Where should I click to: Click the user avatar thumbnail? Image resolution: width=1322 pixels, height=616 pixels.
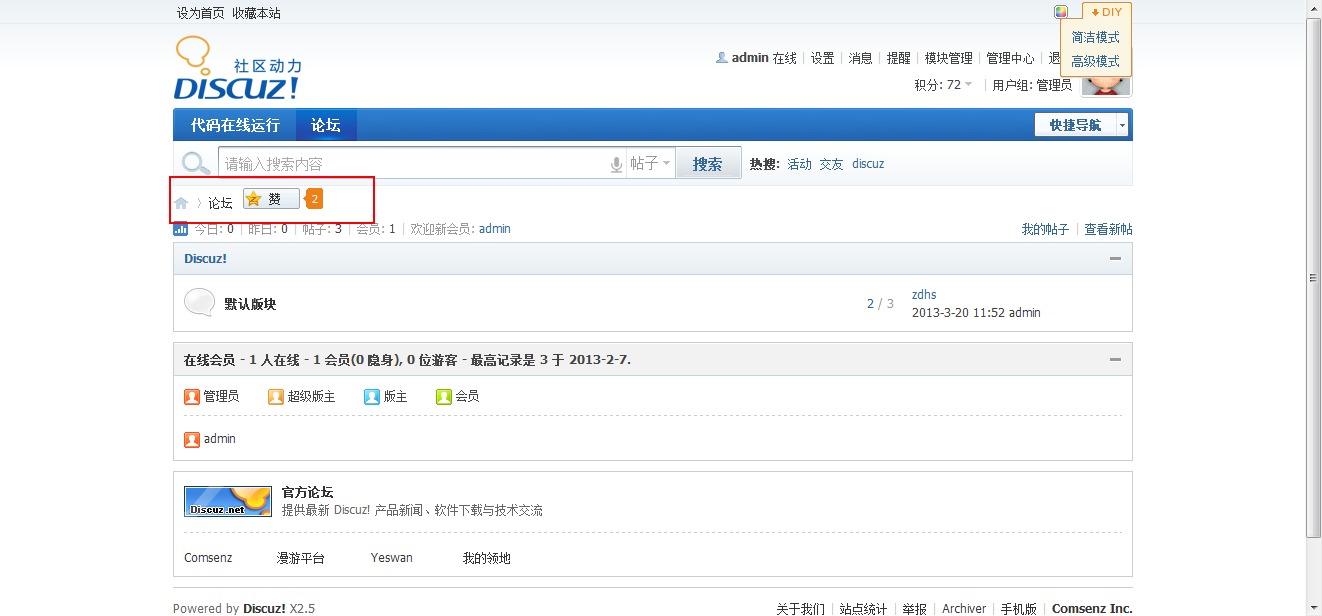(x=1106, y=84)
